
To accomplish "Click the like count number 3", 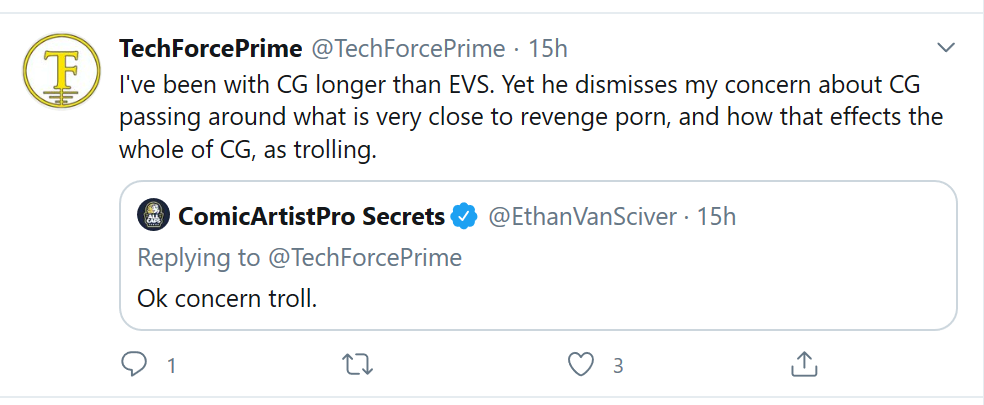I will coord(618,365).
